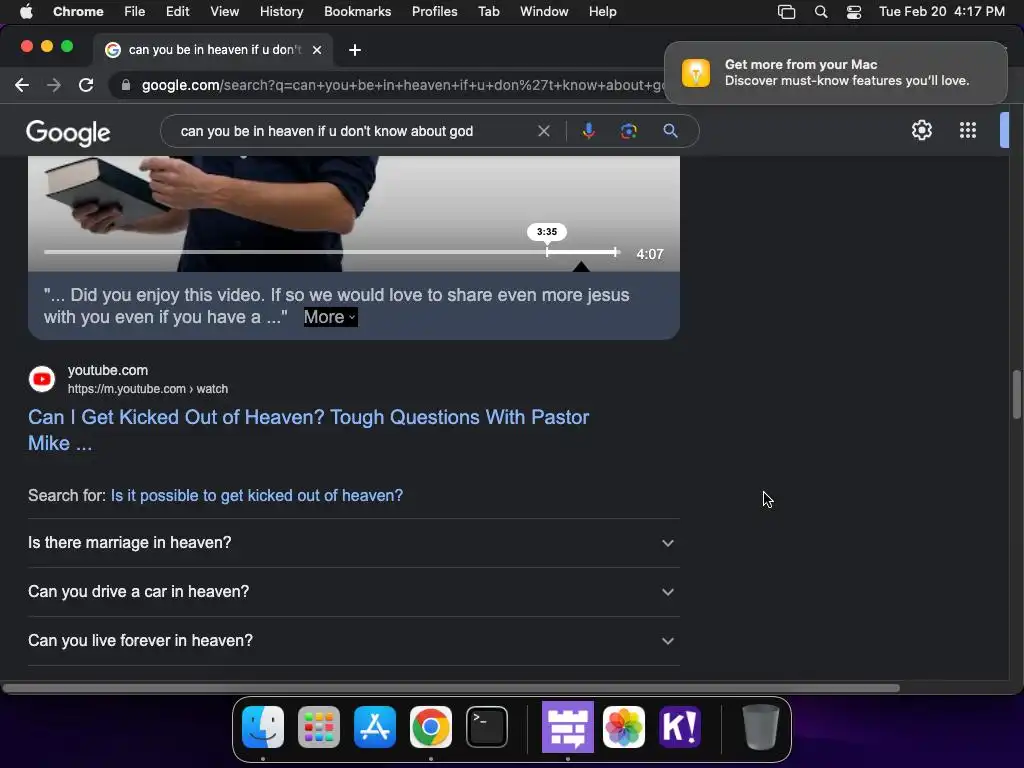This screenshot has height=768, width=1024.
Task: Click the horizontal scrollbar at bottom
Action: click(451, 688)
